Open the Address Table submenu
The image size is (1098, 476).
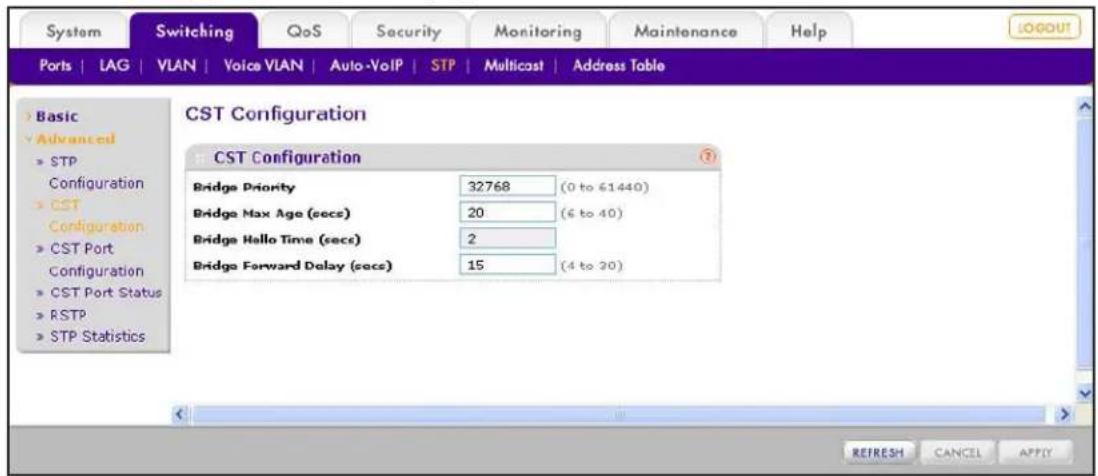click(x=618, y=66)
